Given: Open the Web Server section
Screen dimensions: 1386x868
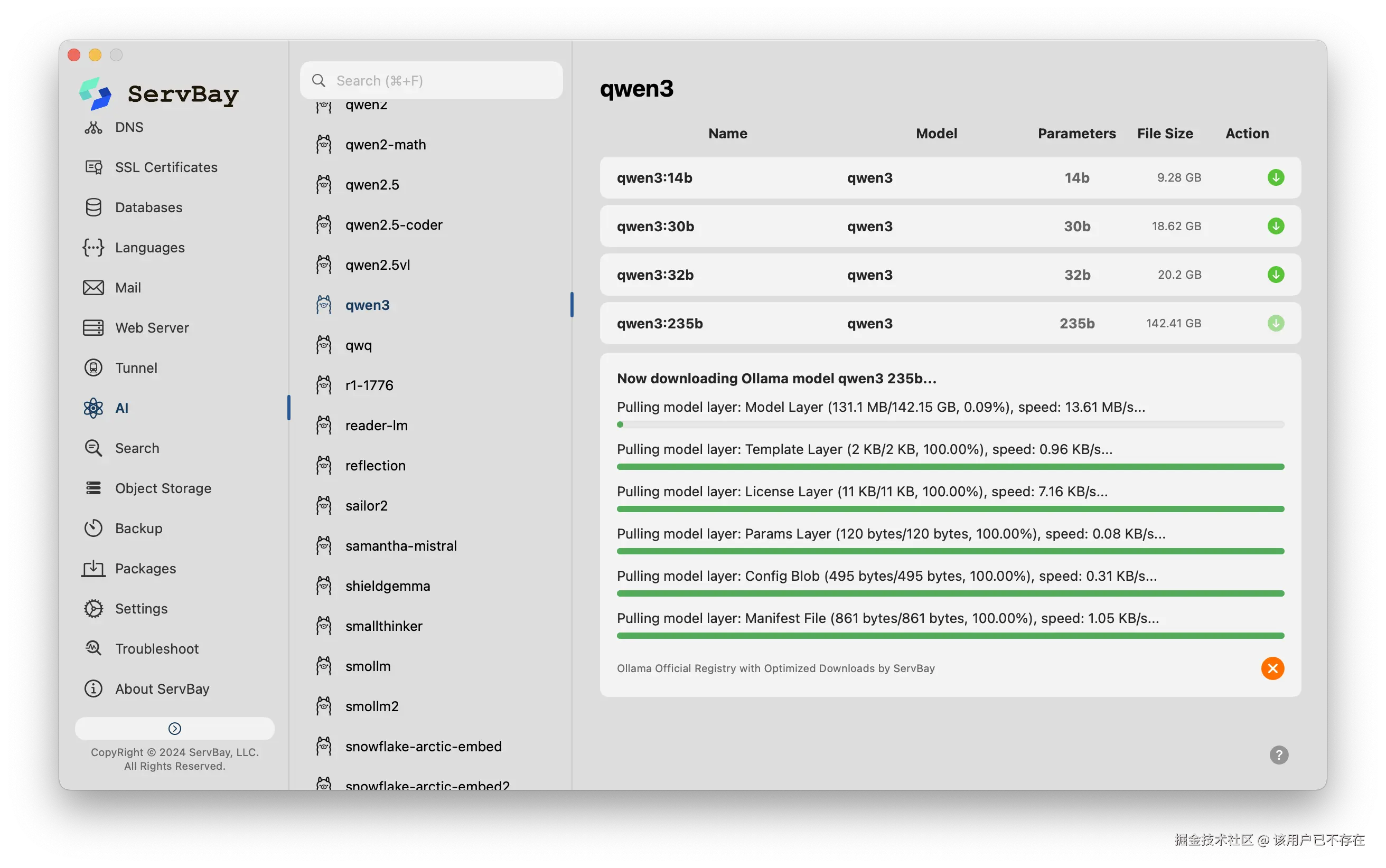Looking at the screenshot, I should point(152,328).
